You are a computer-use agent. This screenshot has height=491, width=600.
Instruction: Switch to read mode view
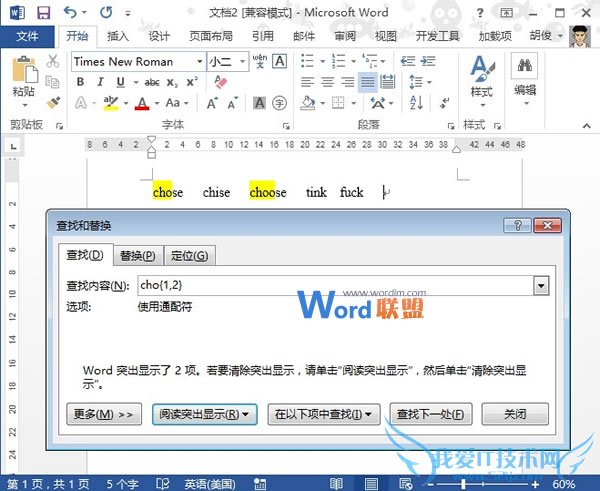(336, 484)
